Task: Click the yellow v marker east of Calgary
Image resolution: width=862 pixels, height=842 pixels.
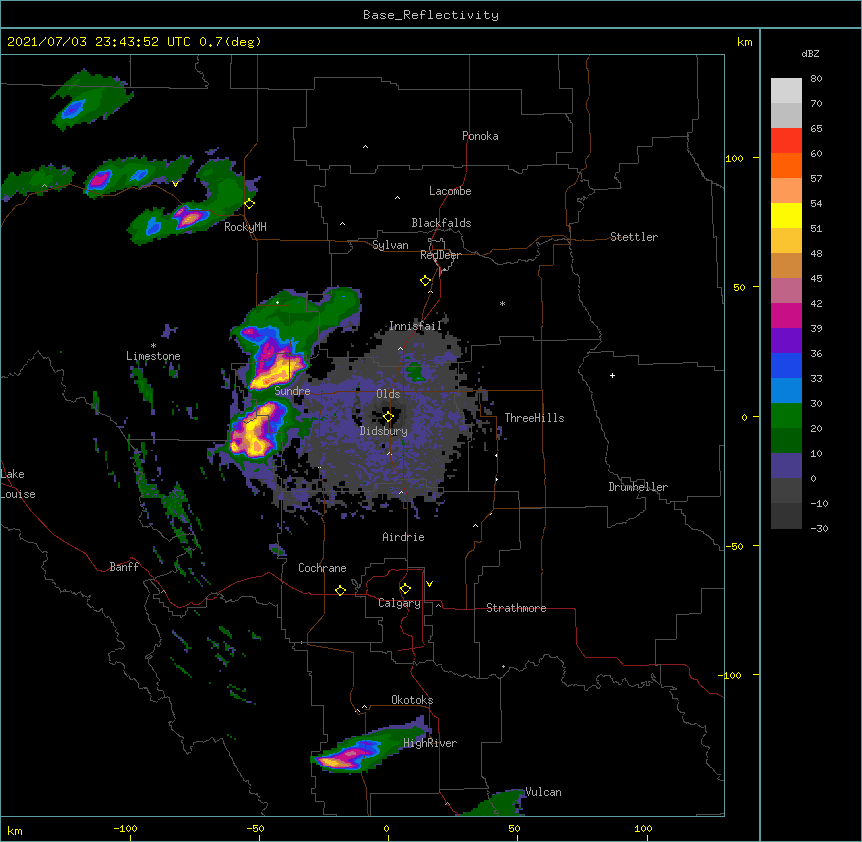Action: pyautogui.click(x=429, y=584)
